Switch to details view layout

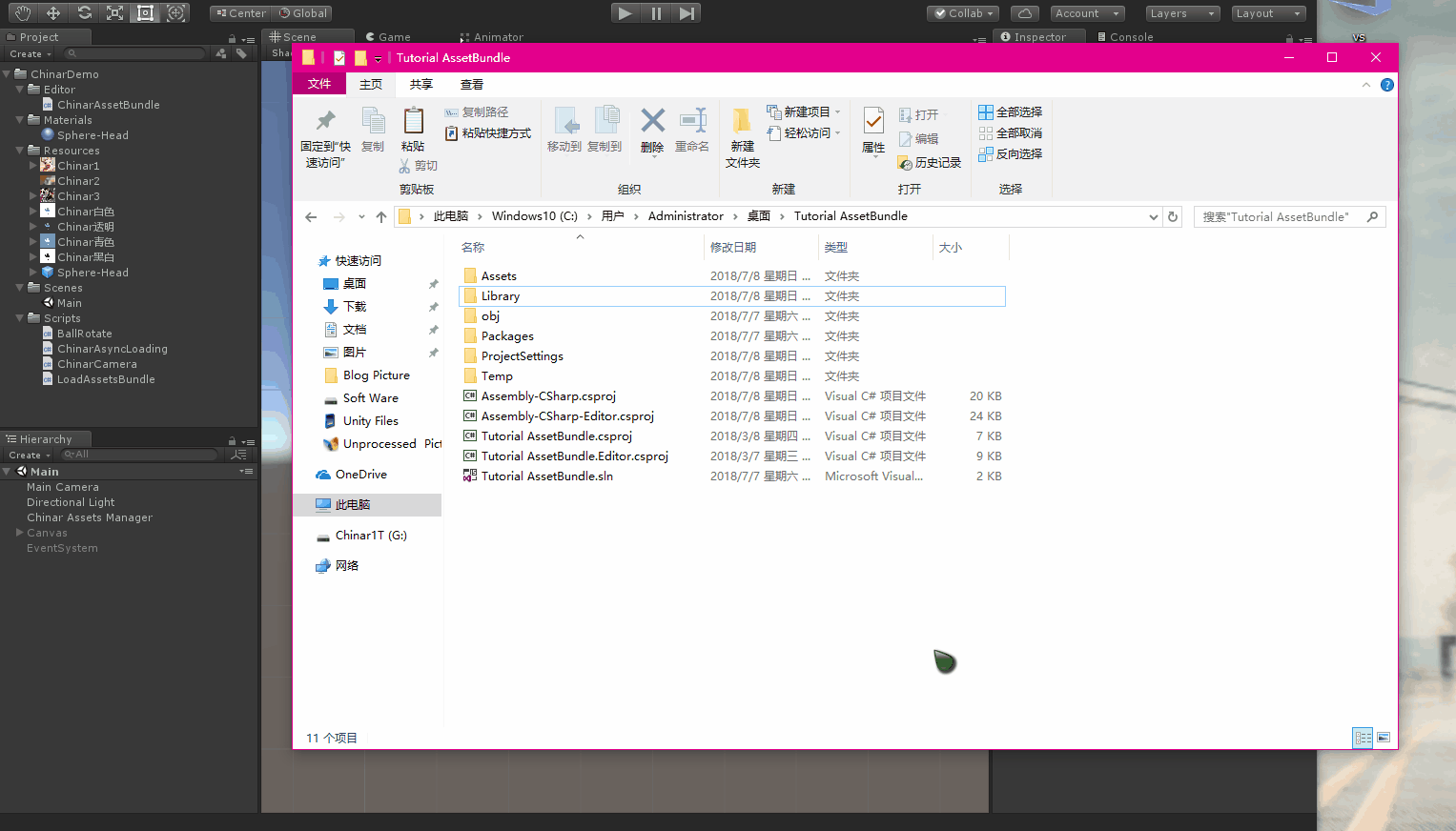(x=1364, y=738)
